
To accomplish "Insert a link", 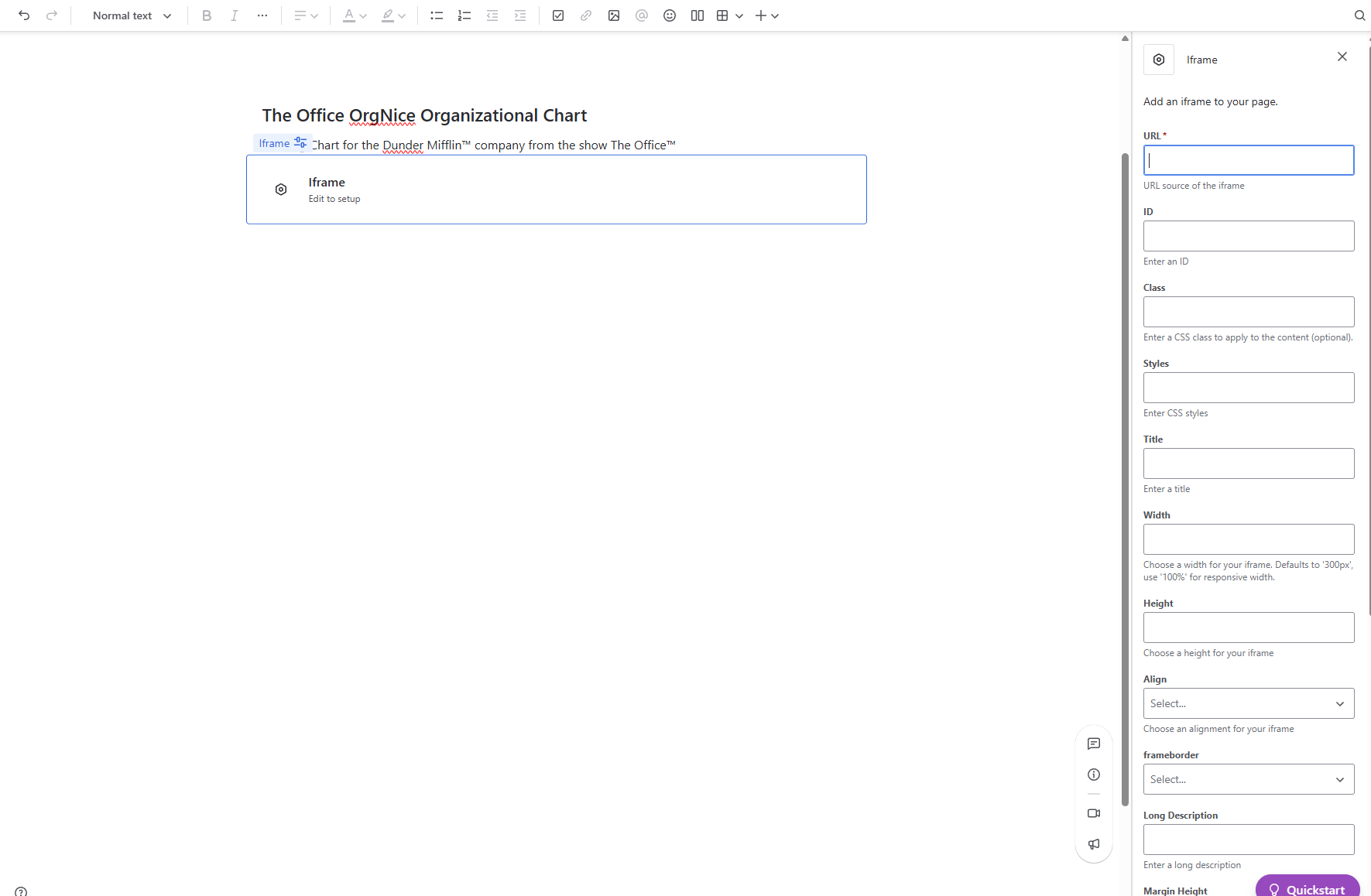I will [x=586, y=15].
